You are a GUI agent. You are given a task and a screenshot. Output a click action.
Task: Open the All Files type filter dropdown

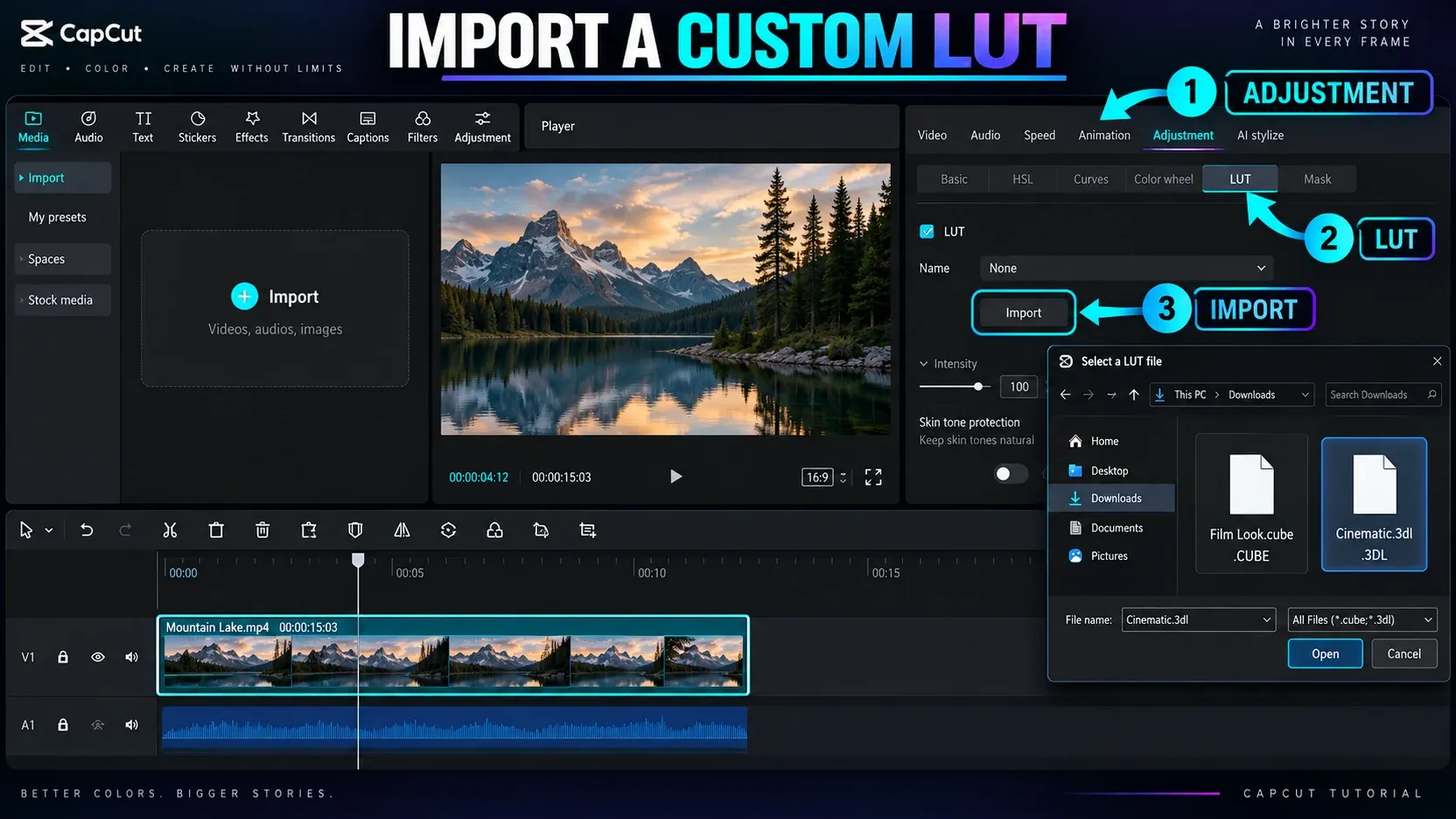coord(1362,619)
